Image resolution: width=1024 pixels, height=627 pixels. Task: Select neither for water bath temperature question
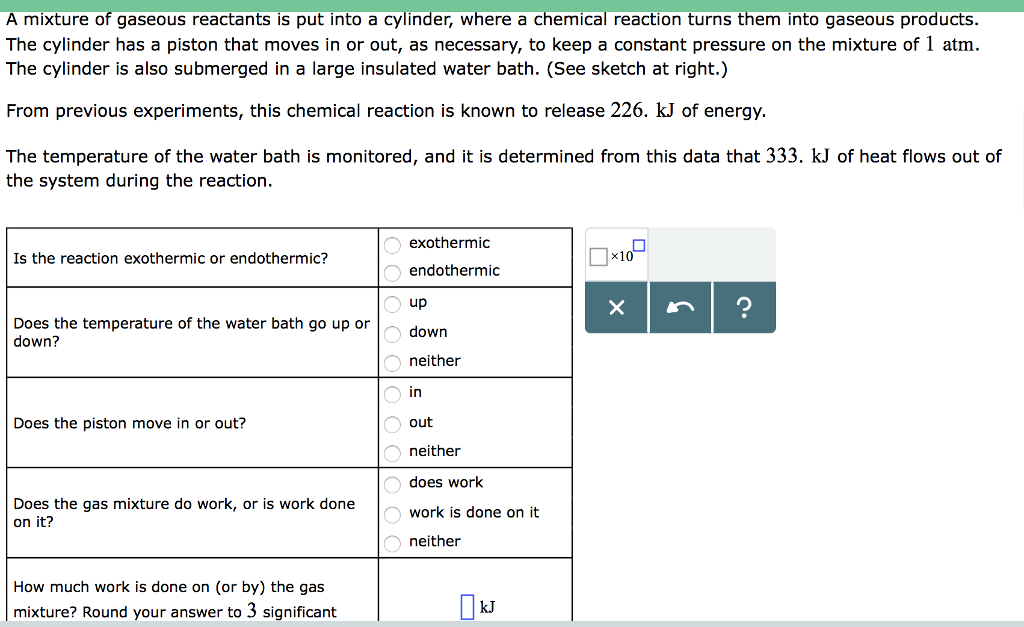[392, 363]
